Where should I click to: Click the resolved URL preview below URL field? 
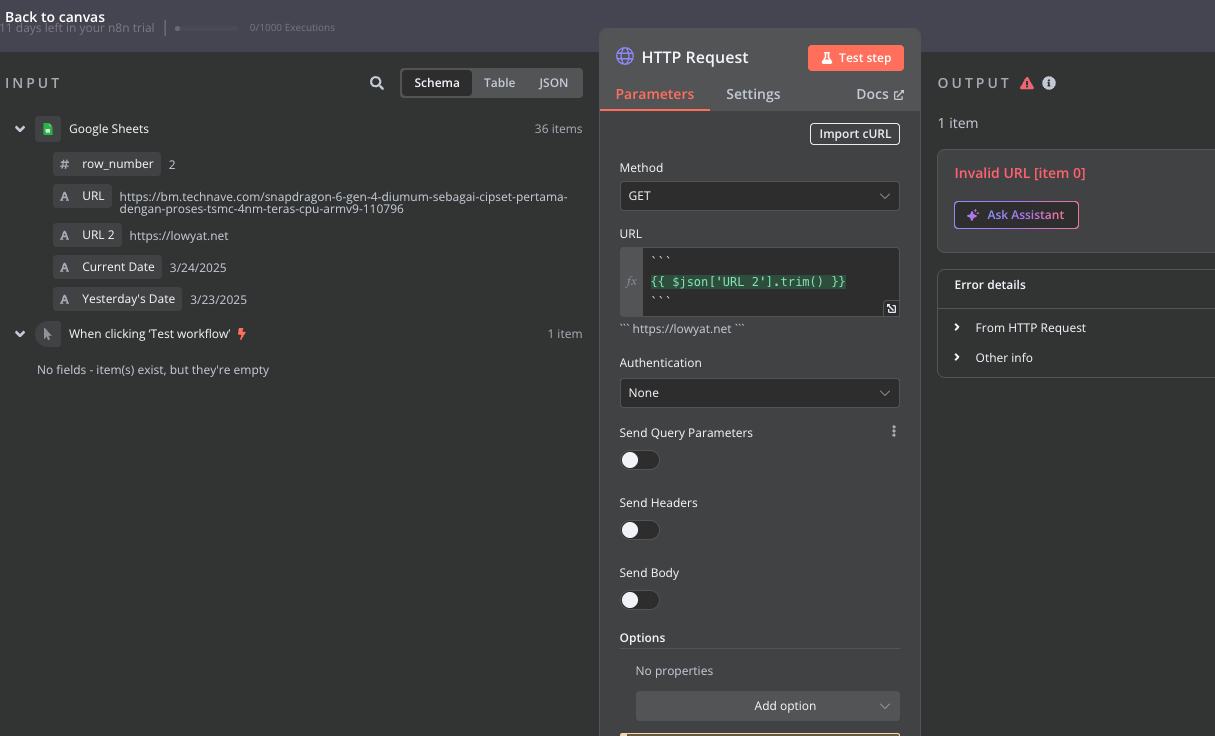pyautogui.click(x=682, y=329)
